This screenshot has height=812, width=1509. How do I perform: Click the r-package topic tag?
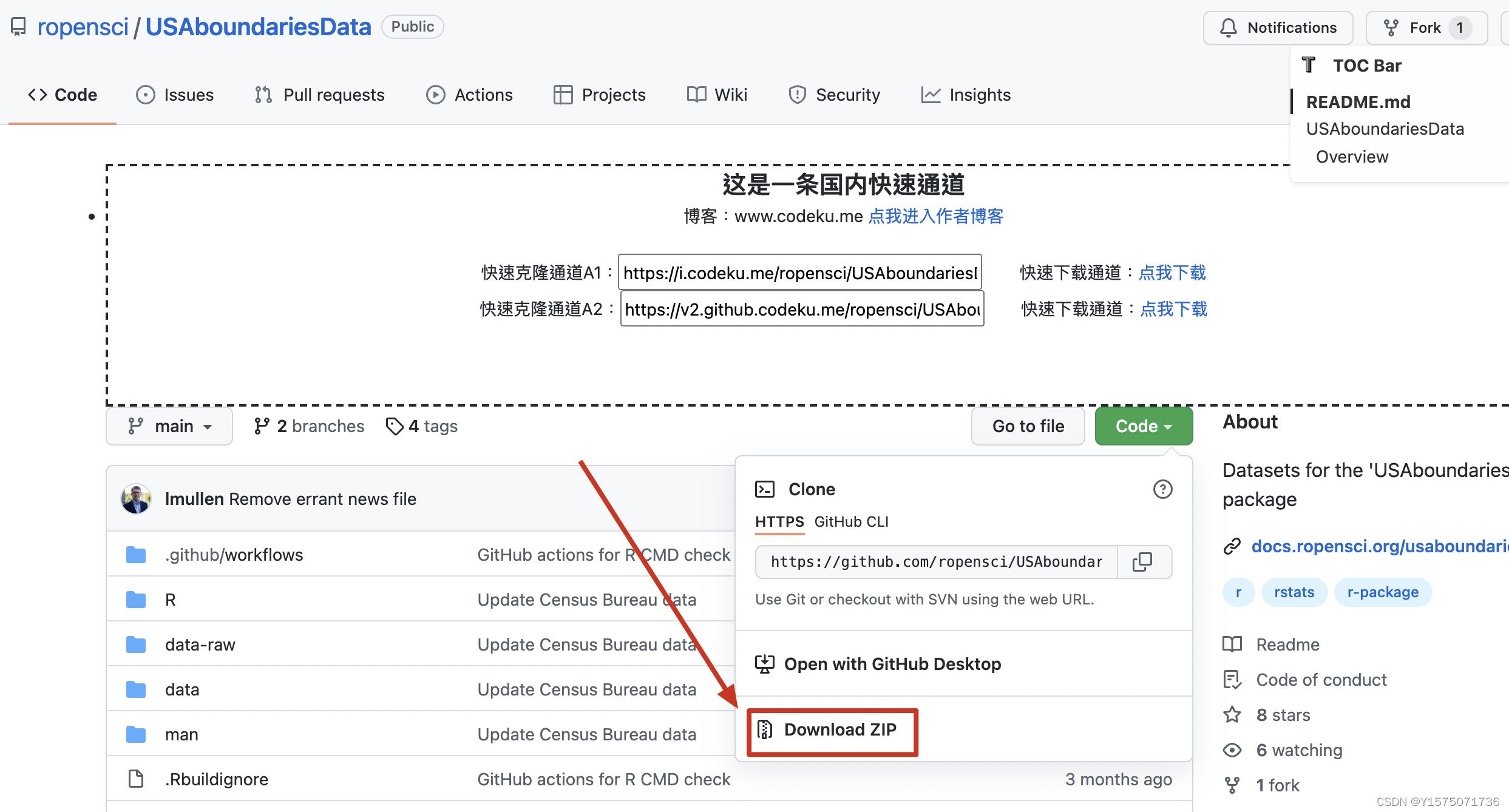[x=1383, y=592]
